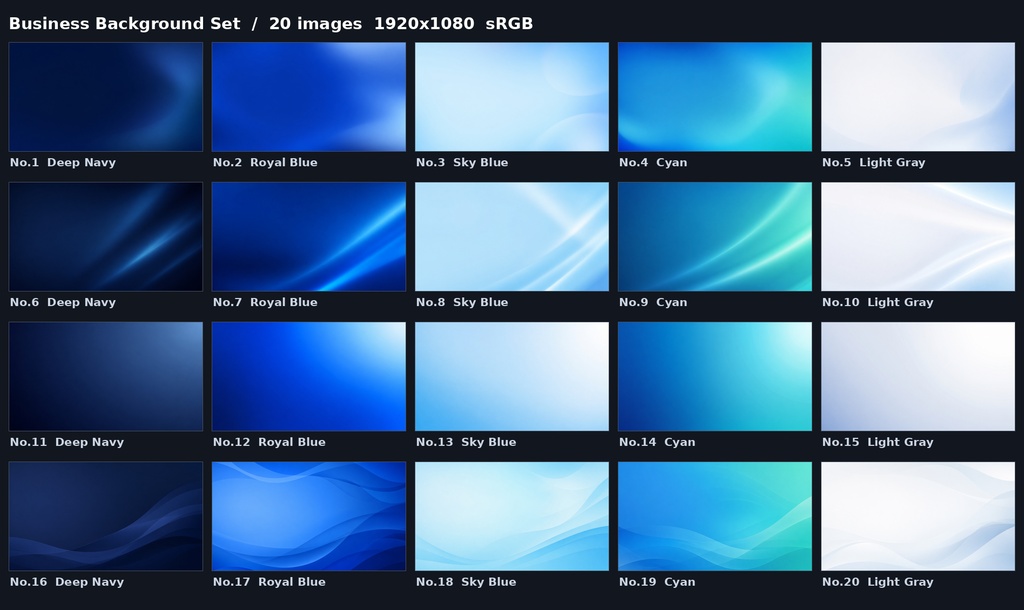Viewport: 1024px width, 610px height.
Task: Click the "No.14 Cyan" caption
Action: (x=657, y=442)
